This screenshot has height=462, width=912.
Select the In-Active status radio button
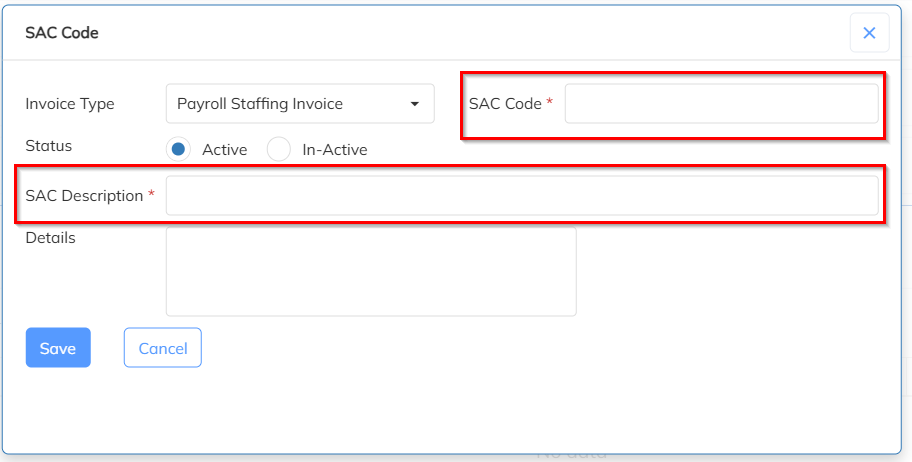pyautogui.click(x=279, y=149)
